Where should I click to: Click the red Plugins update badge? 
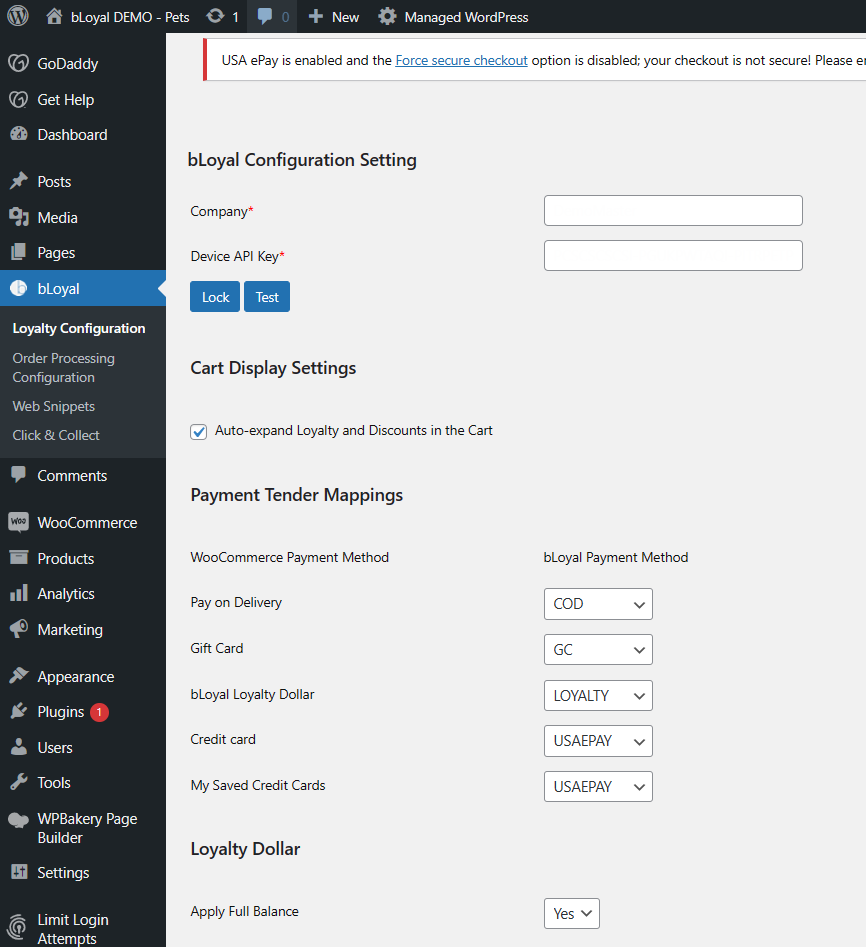tap(100, 712)
